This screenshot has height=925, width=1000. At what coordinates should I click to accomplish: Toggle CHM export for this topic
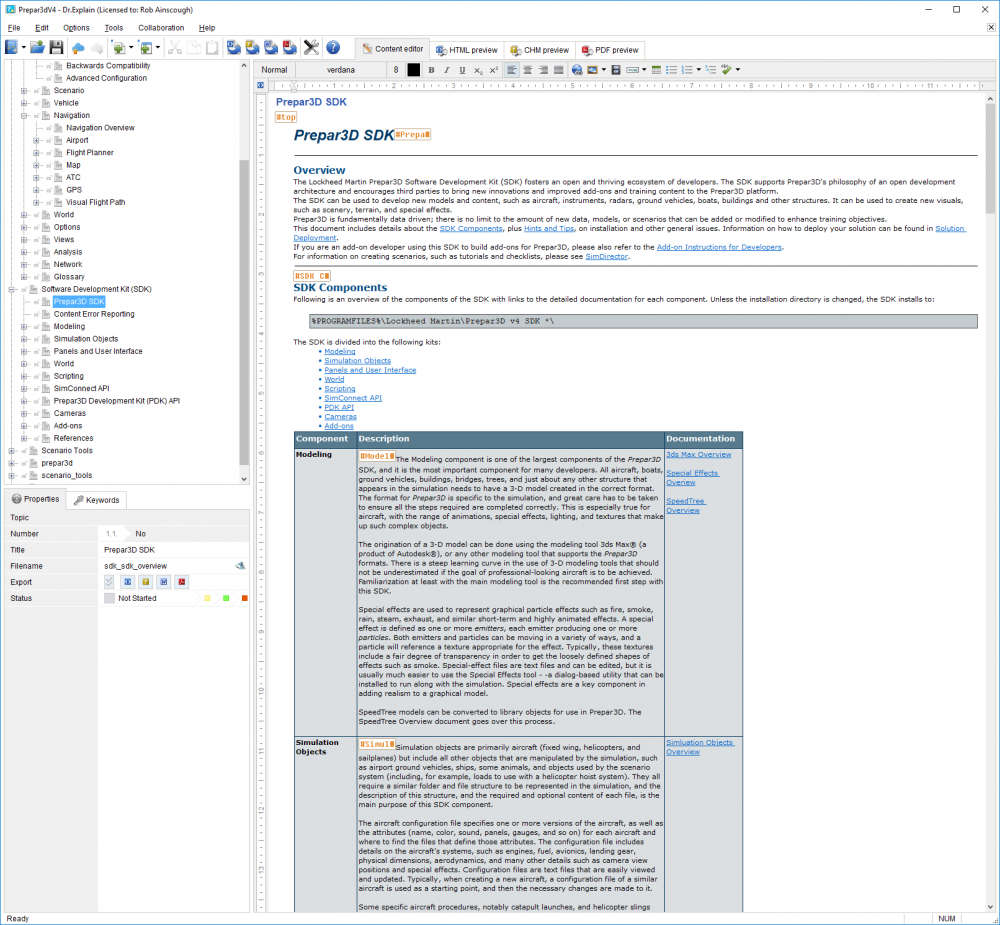tap(145, 582)
